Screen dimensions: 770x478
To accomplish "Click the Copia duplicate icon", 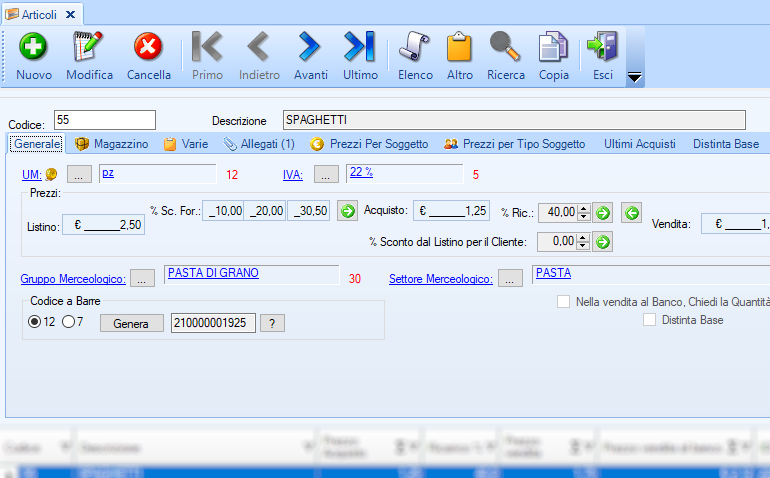I will tap(553, 47).
